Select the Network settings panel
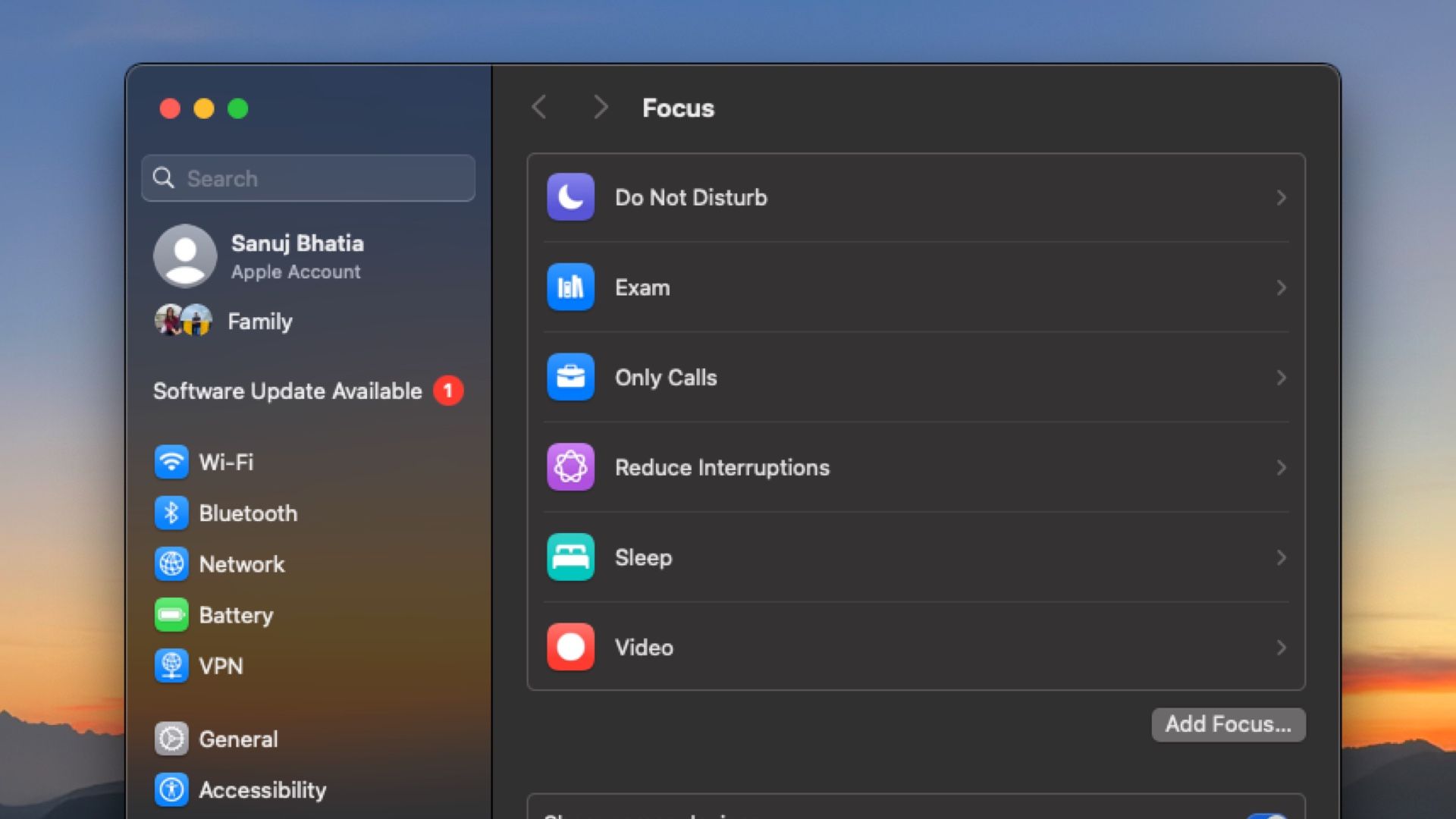Viewport: 1456px width, 819px height. tap(240, 563)
